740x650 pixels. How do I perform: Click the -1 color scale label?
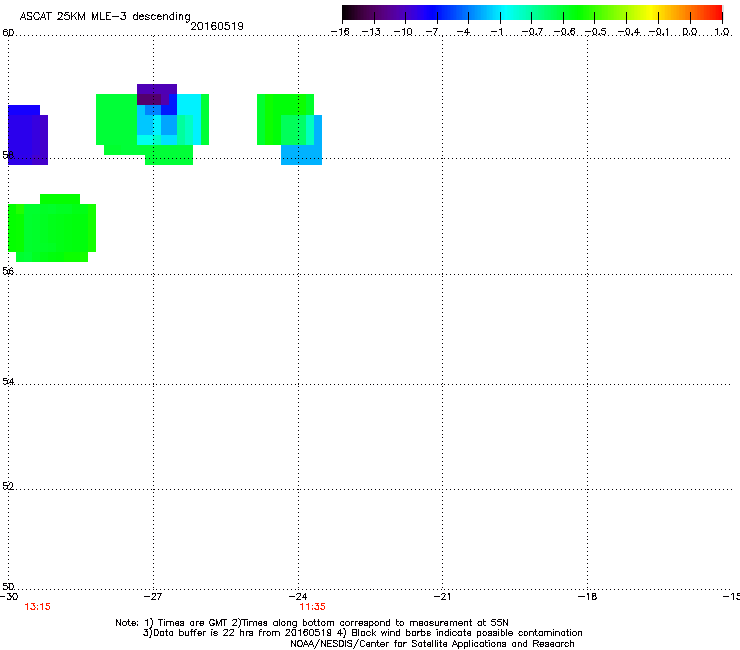pyautogui.click(x=496, y=32)
